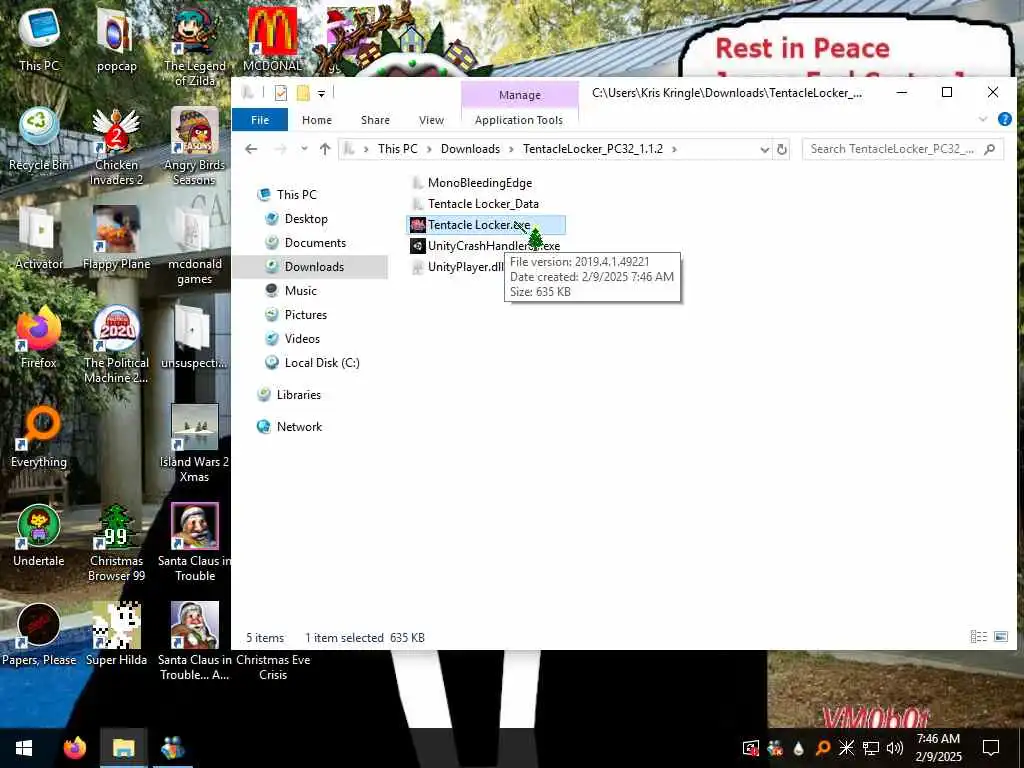1024x768 pixels.
Task: Click New folder quick access icon
Action: click(303, 93)
